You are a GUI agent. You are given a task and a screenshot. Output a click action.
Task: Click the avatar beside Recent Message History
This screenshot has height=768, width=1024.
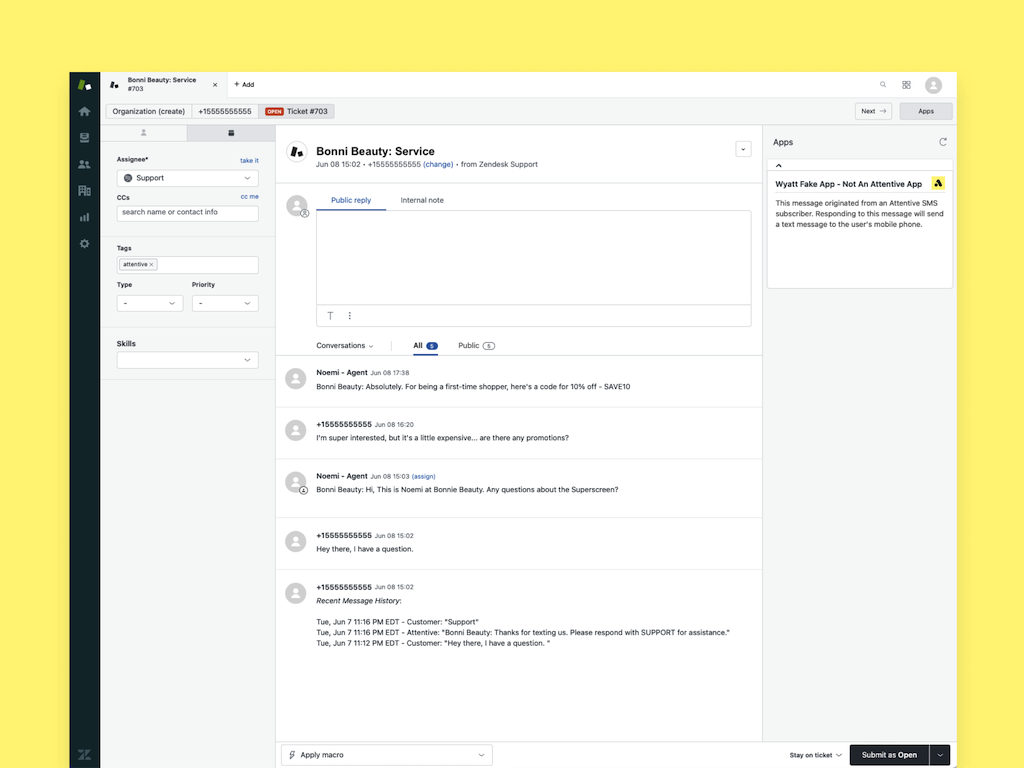(296, 593)
